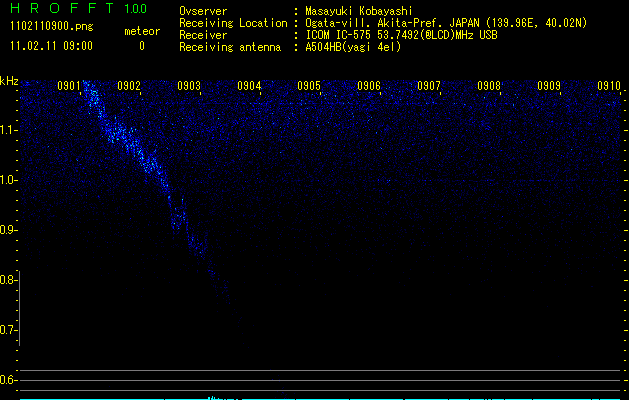Viewport: 629px width, 400px height.
Task: Select observer name Masayuki Kobayashi
Action: tap(359, 11)
